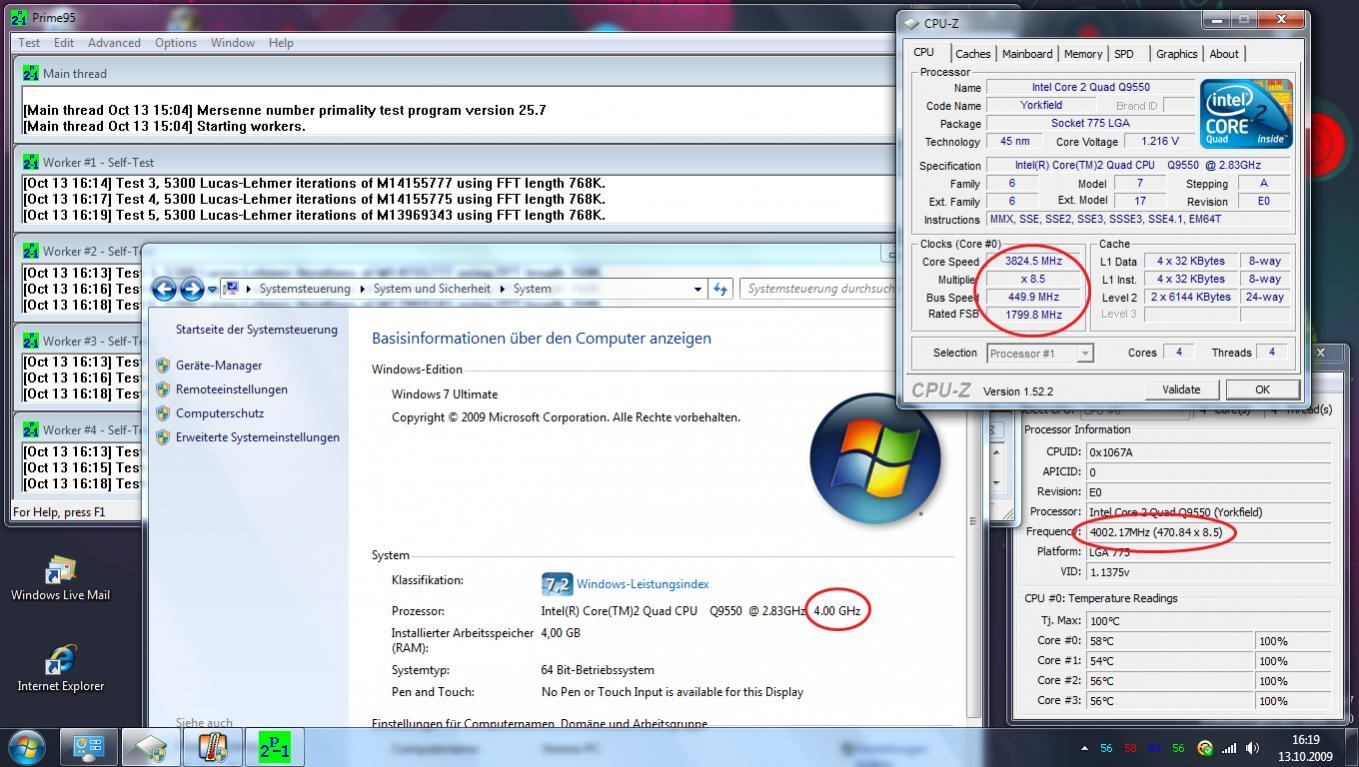
Task: Switch to Mainboard tab in CPU-Z
Action: tap(1027, 54)
